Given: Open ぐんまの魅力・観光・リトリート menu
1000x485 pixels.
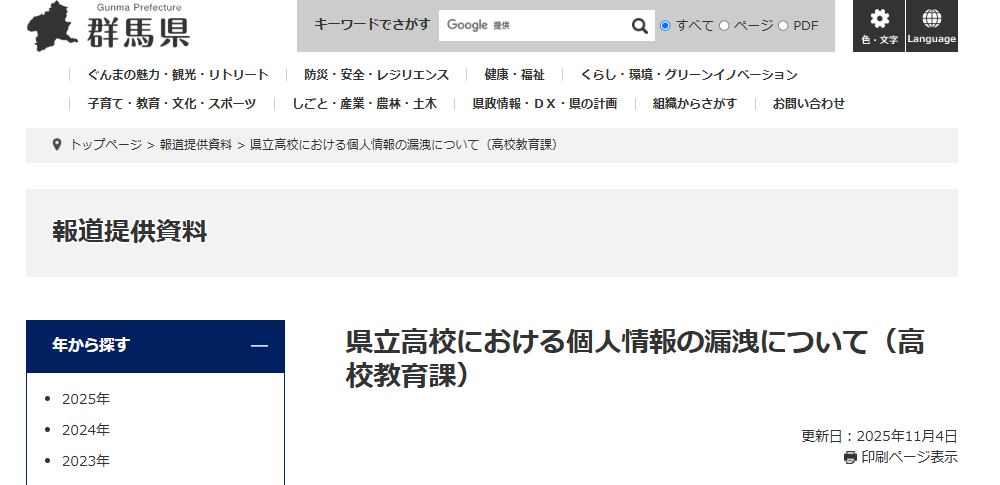Looking at the screenshot, I should click(178, 75).
